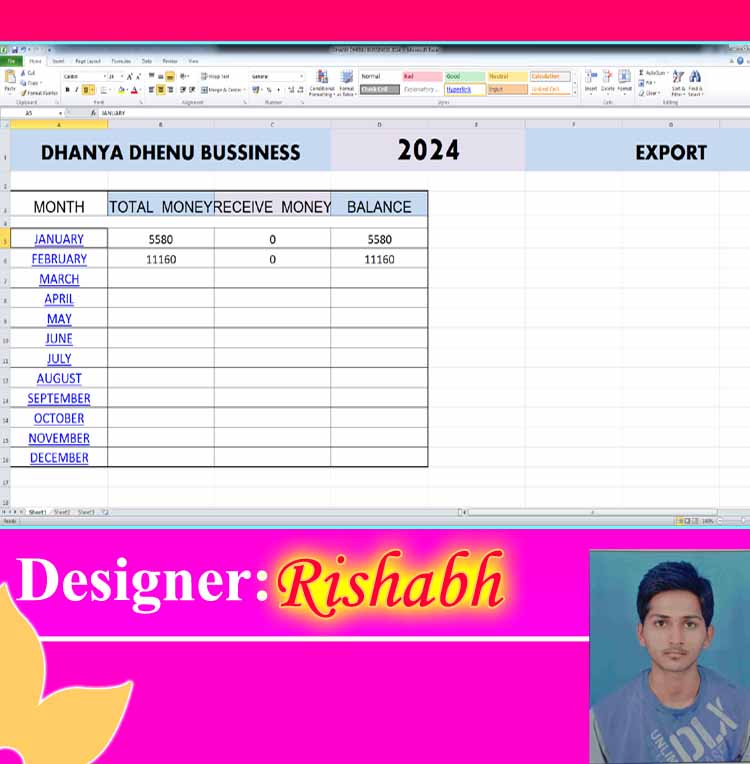Open the General number format dropdown
This screenshot has width=750, height=764.
pyautogui.click(x=301, y=76)
